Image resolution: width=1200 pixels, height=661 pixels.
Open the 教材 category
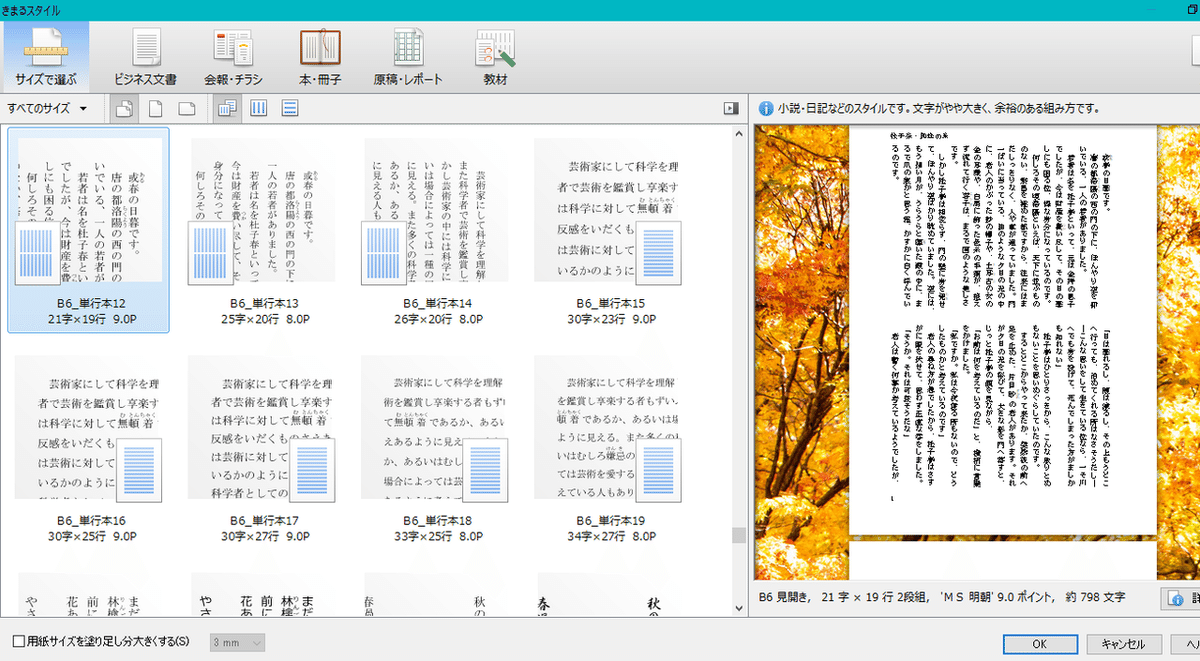495,56
